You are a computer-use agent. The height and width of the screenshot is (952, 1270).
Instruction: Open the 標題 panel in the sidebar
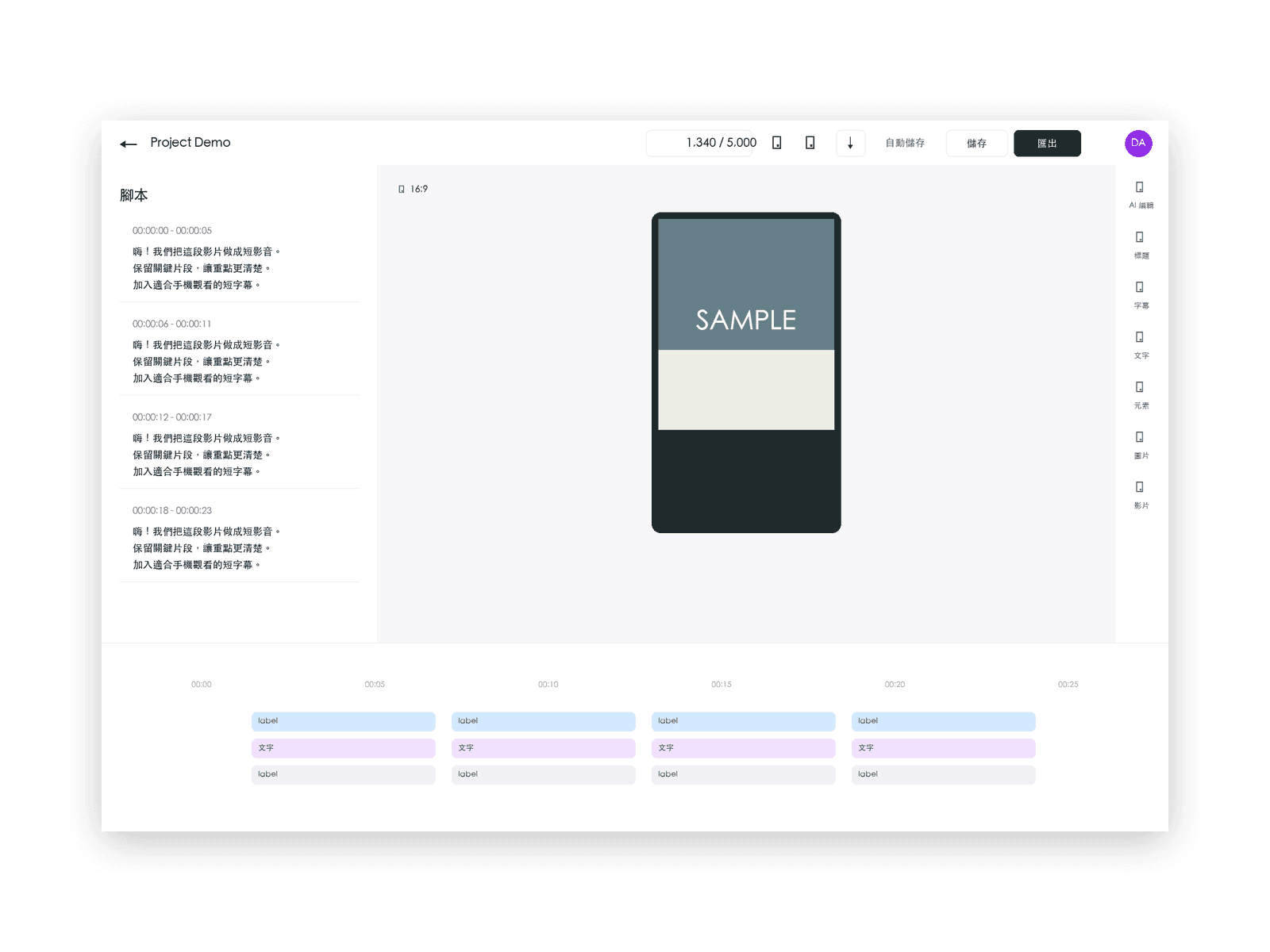click(1141, 244)
